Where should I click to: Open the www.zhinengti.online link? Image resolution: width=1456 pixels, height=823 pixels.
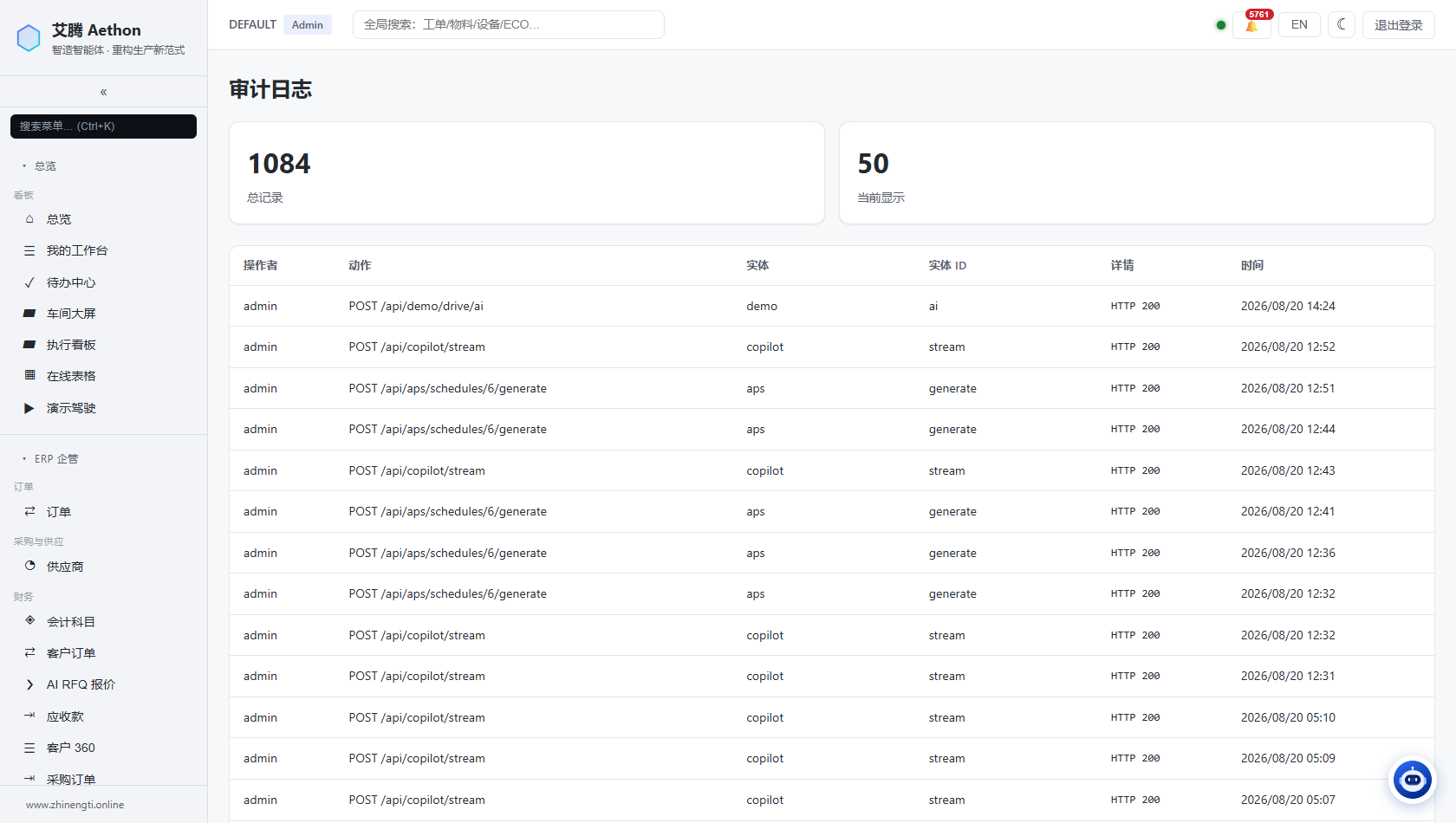75,805
